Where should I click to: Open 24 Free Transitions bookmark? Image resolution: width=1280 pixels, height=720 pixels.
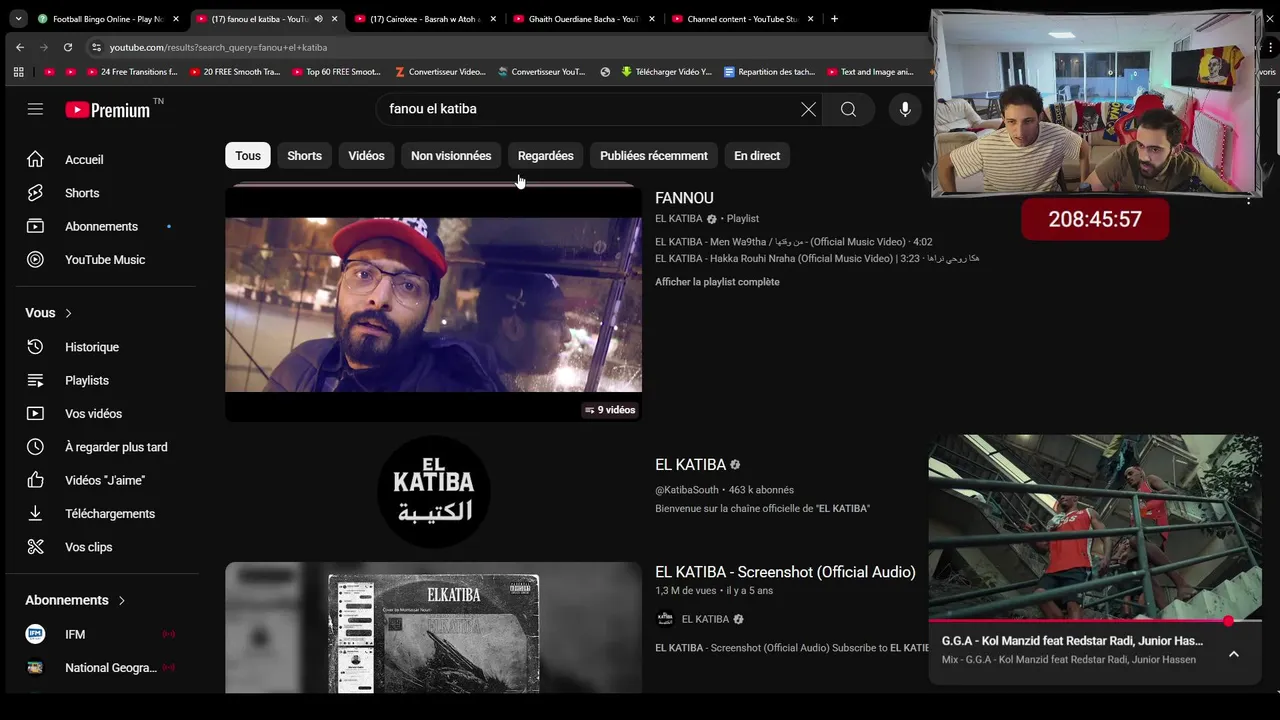coord(132,72)
